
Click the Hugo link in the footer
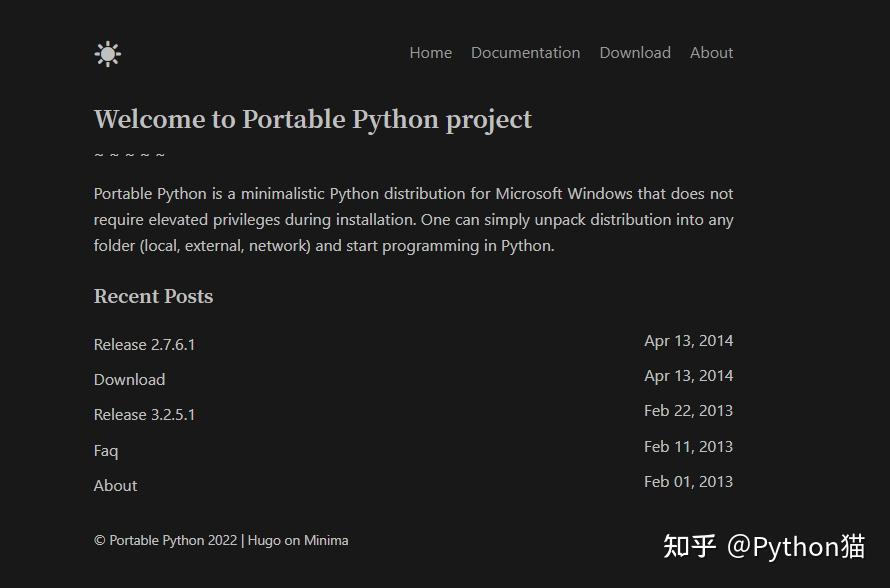click(x=266, y=540)
